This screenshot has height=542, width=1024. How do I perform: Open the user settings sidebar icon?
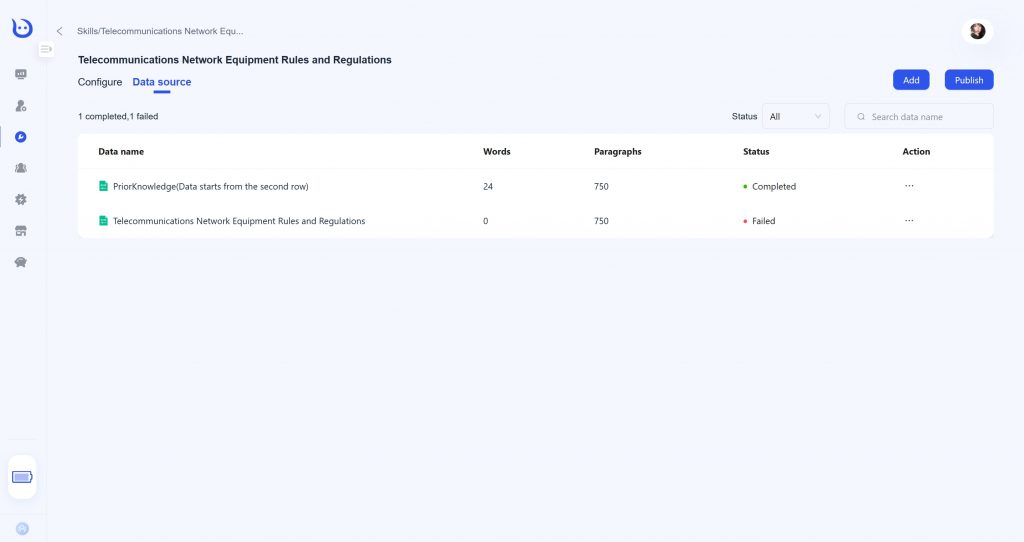coord(21,105)
